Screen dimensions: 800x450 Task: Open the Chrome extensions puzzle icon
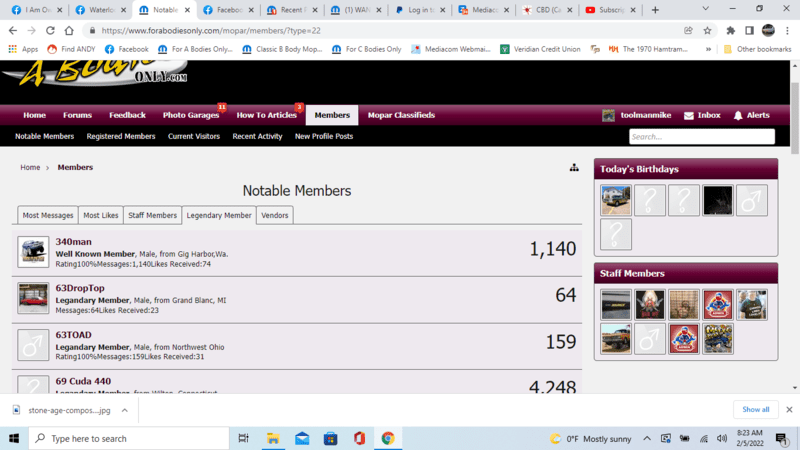pos(730,30)
